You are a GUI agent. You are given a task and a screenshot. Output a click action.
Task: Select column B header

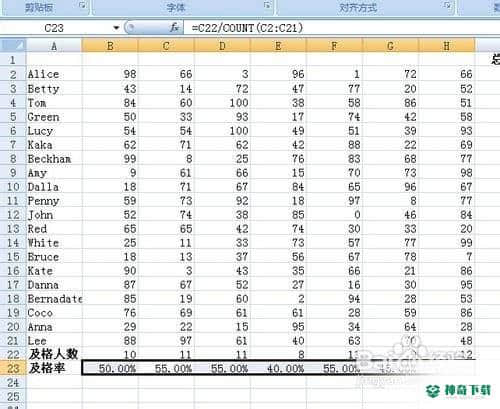pos(110,46)
